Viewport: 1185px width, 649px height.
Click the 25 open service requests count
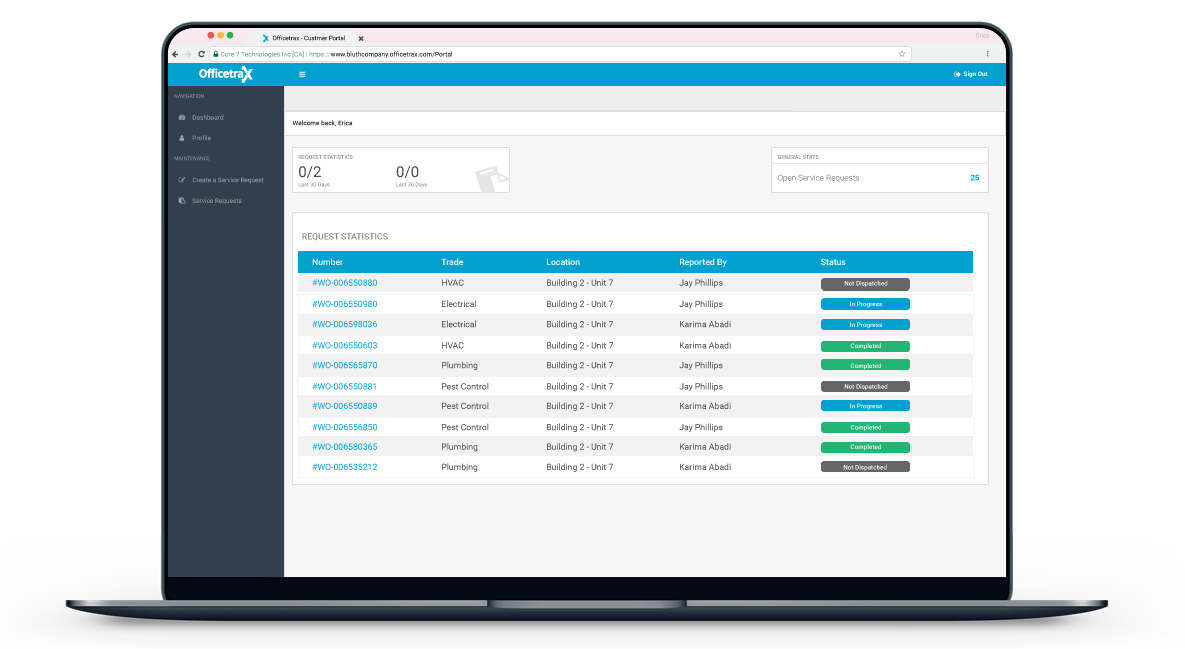coord(974,178)
